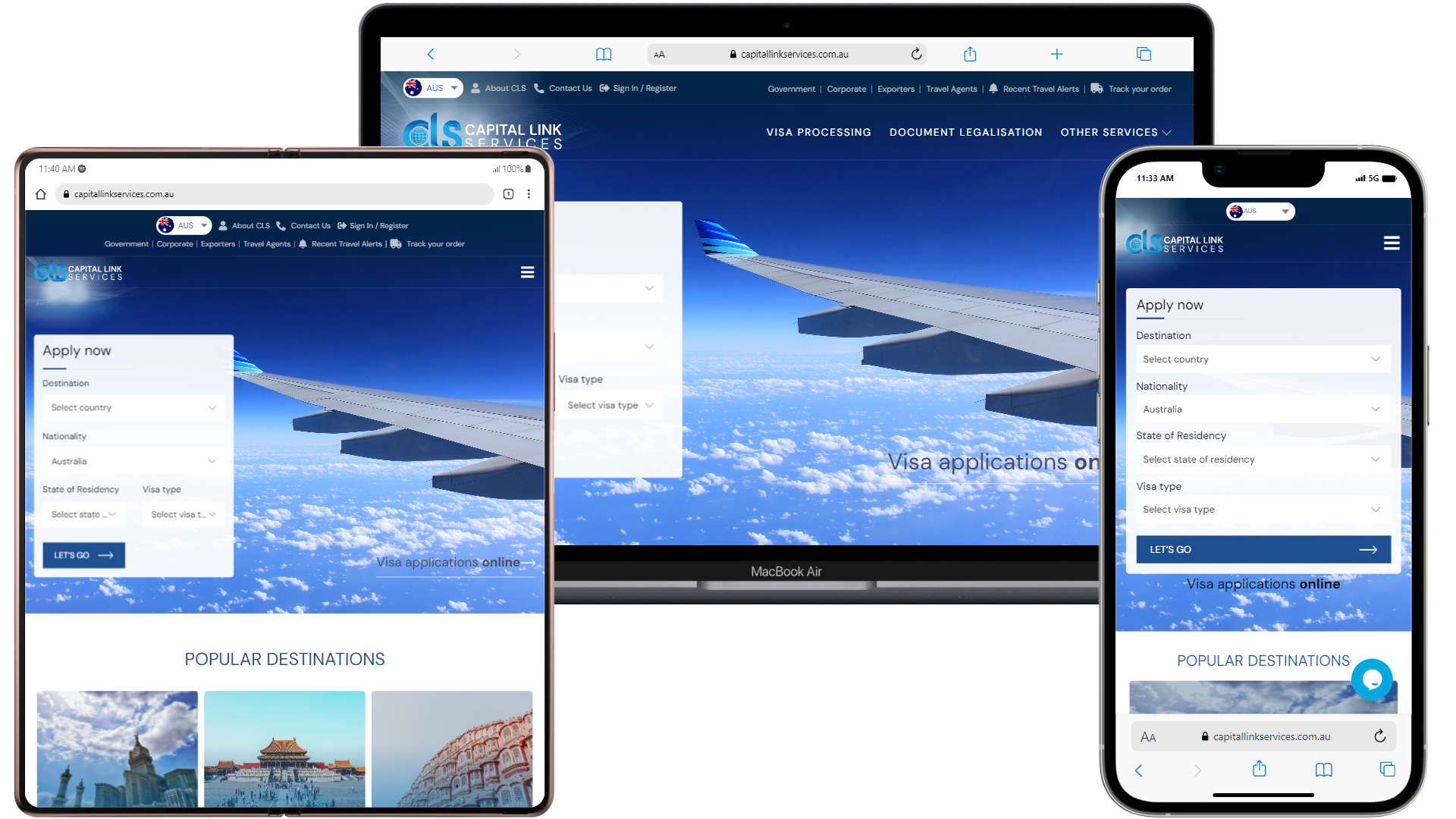Click the VISA PROCESSING menu item
Viewport: 1456px width, 819px height.
818,131
